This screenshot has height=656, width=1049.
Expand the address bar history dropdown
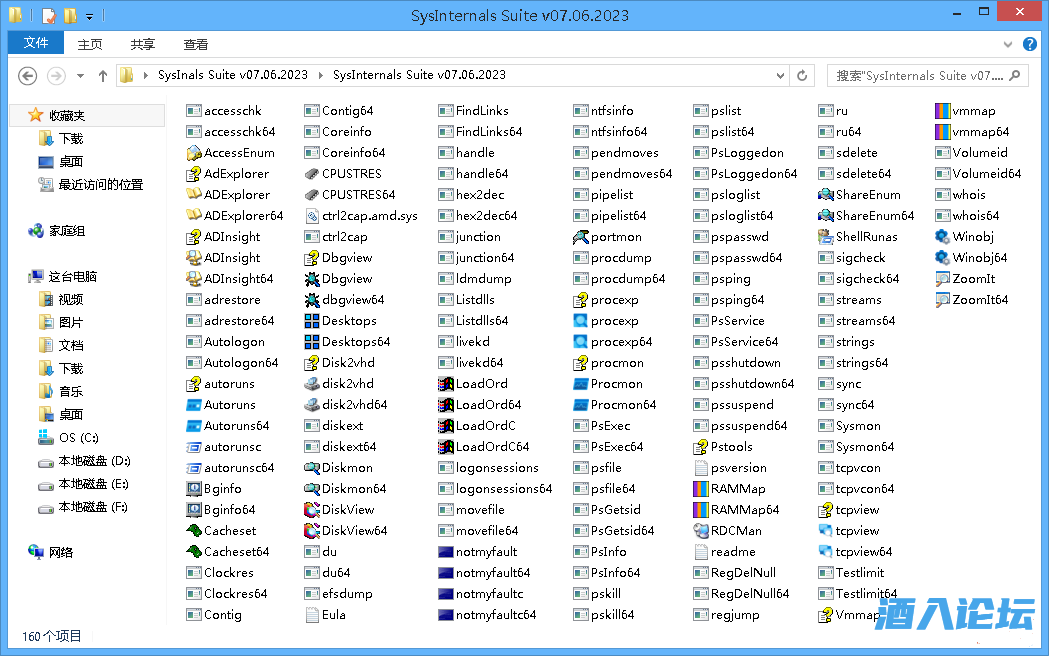781,75
